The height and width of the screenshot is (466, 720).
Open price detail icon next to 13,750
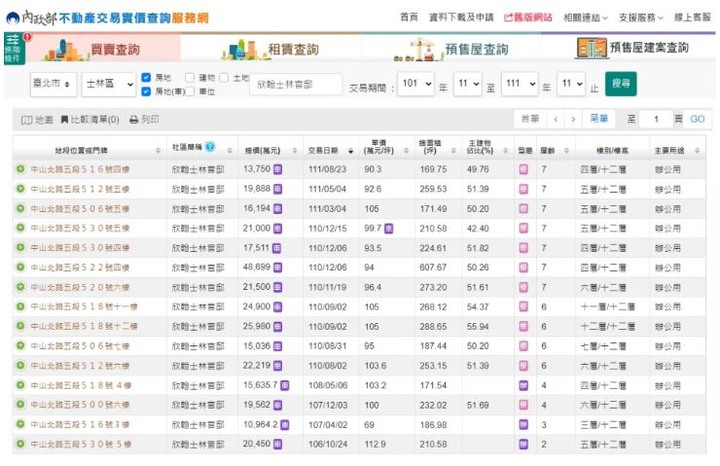[277, 169]
